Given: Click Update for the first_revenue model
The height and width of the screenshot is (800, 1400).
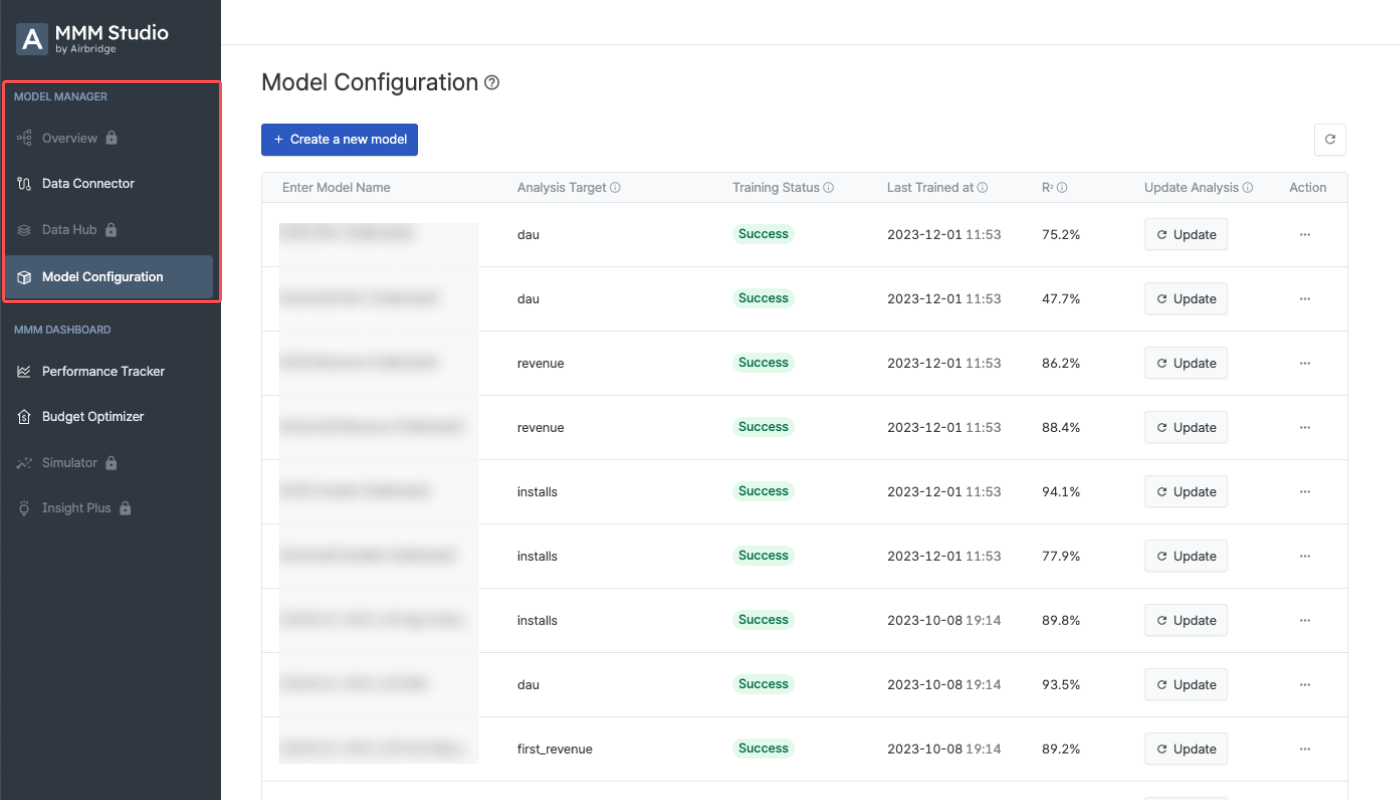Looking at the screenshot, I should [1186, 749].
